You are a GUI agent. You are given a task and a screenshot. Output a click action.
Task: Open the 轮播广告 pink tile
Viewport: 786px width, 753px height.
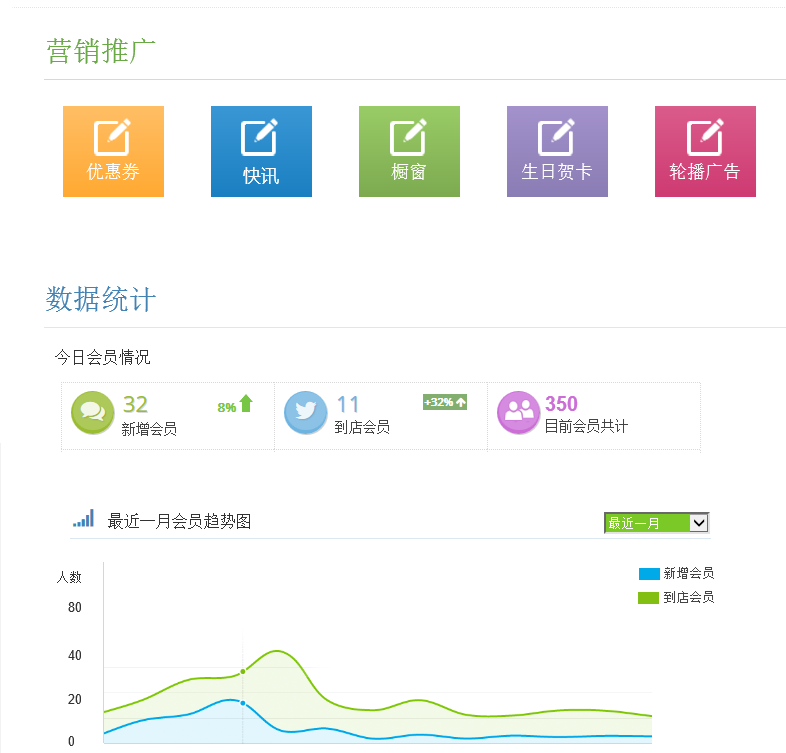pyautogui.click(x=705, y=151)
